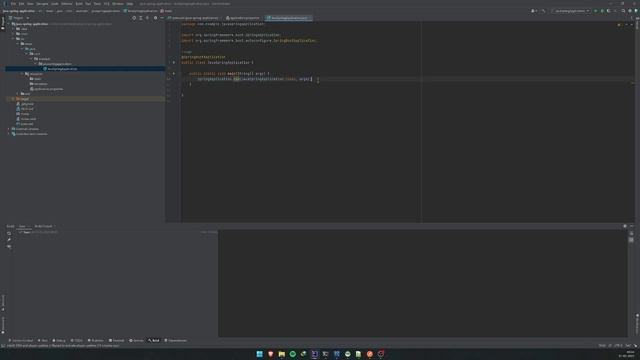The height and width of the screenshot is (360, 640).
Task: Select JavaSpringApplication class in tree
Action: pos(60,69)
